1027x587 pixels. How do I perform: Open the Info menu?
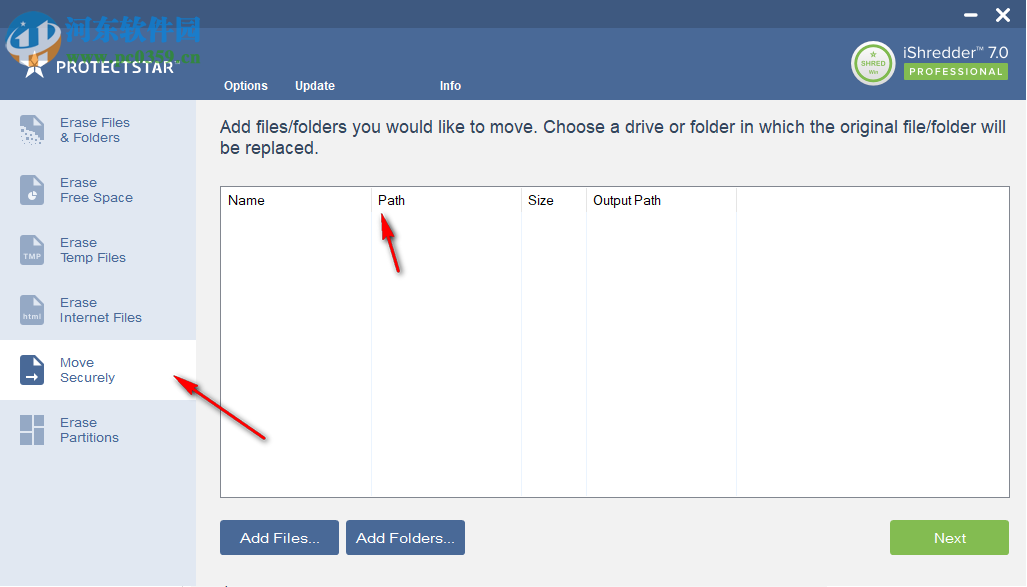(450, 86)
